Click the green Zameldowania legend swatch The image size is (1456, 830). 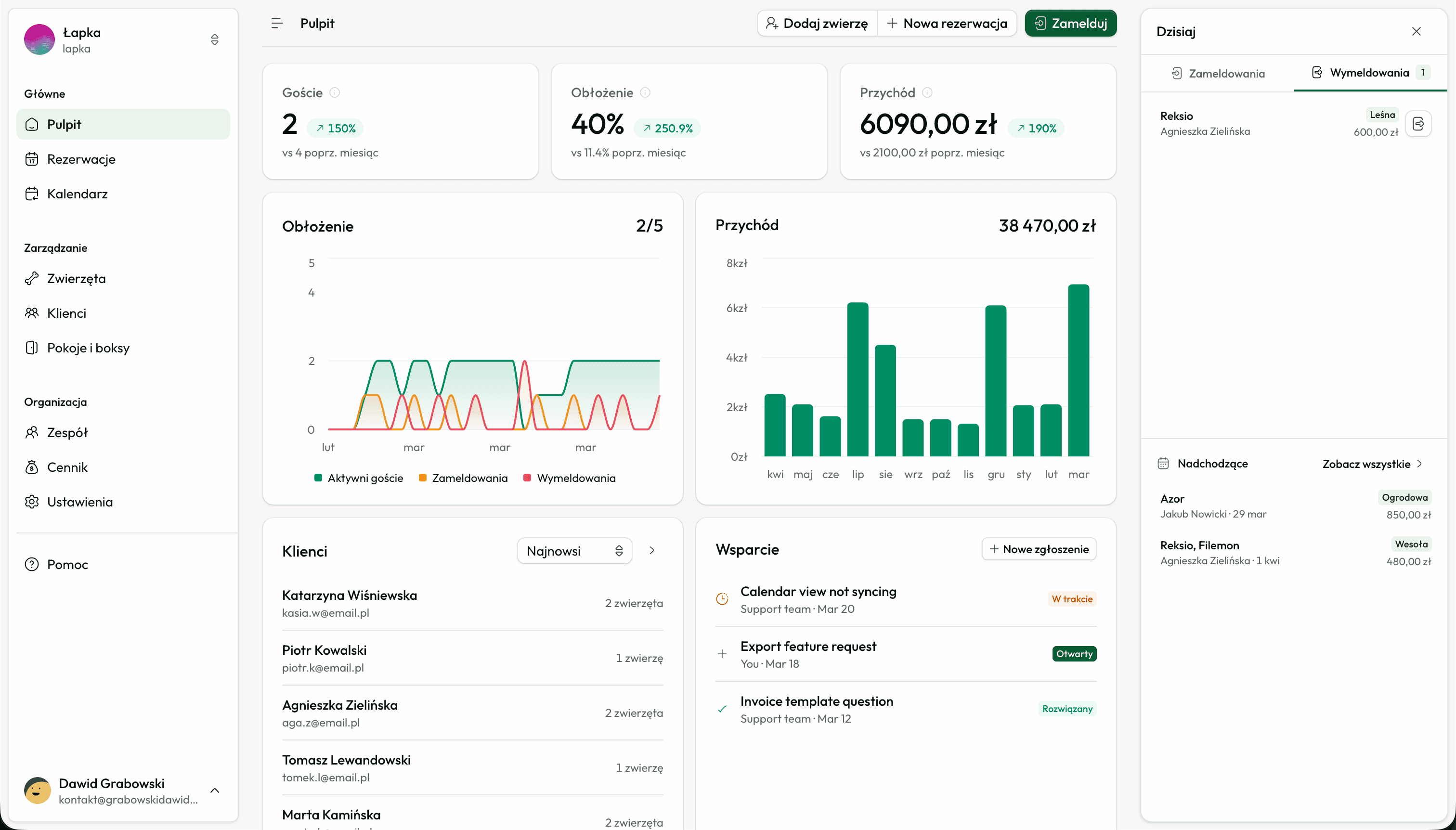(x=423, y=478)
